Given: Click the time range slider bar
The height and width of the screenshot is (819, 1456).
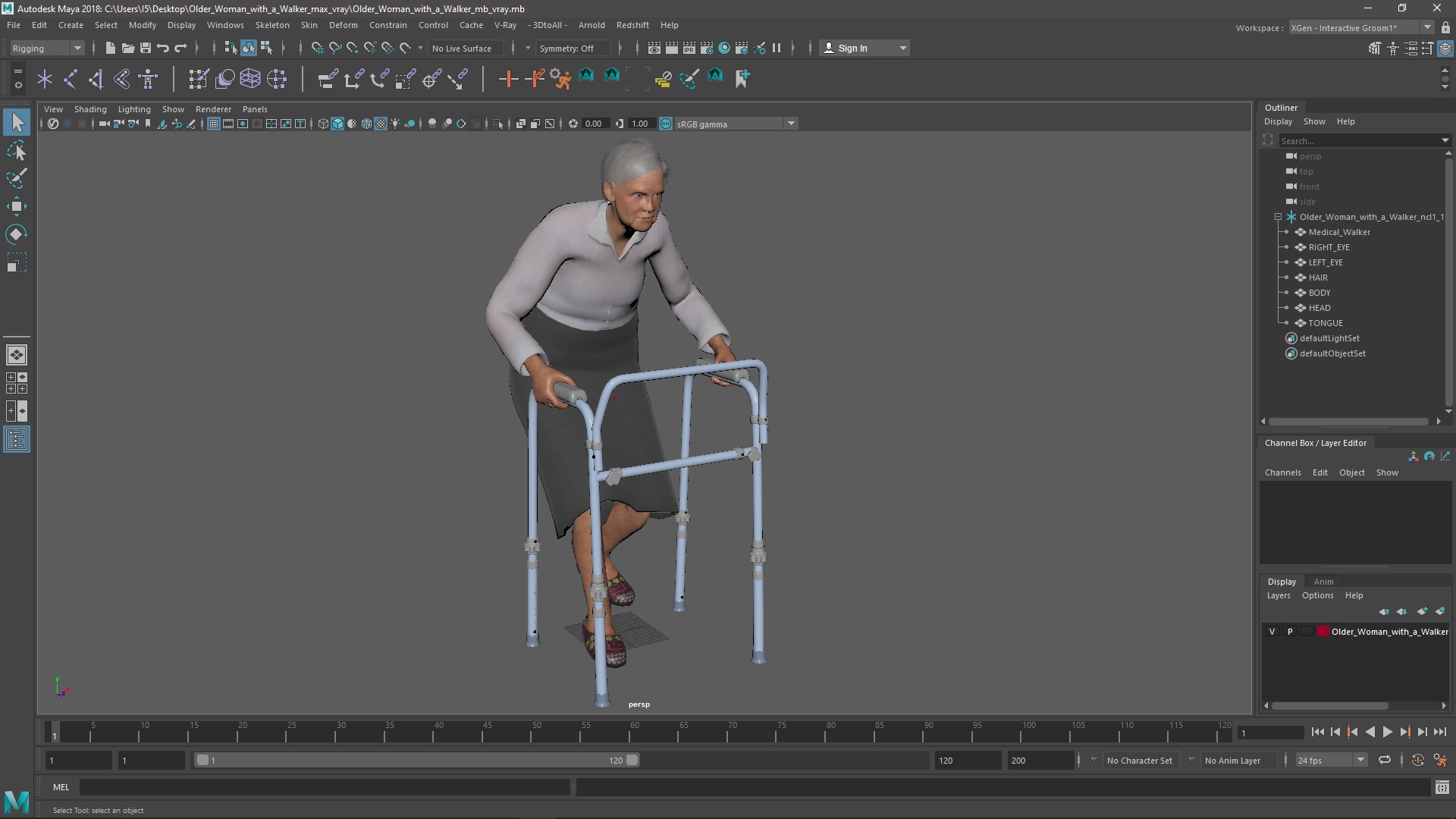Looking at the screenshot, I should (416, 760).
